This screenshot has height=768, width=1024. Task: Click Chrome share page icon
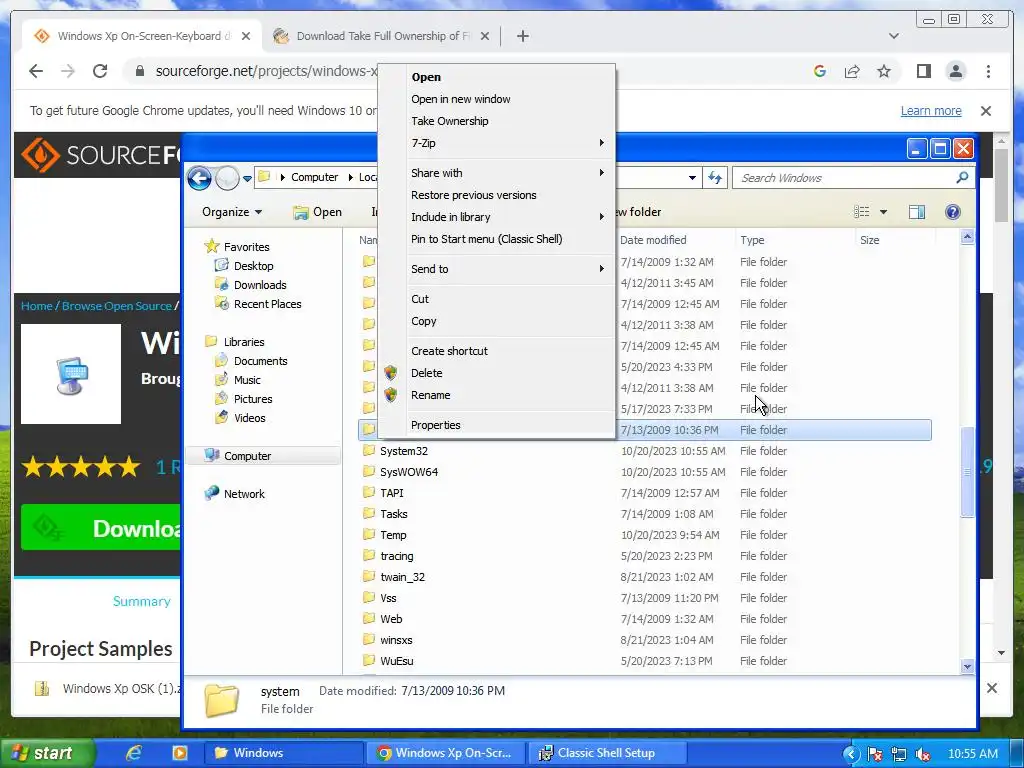(852, 71)
